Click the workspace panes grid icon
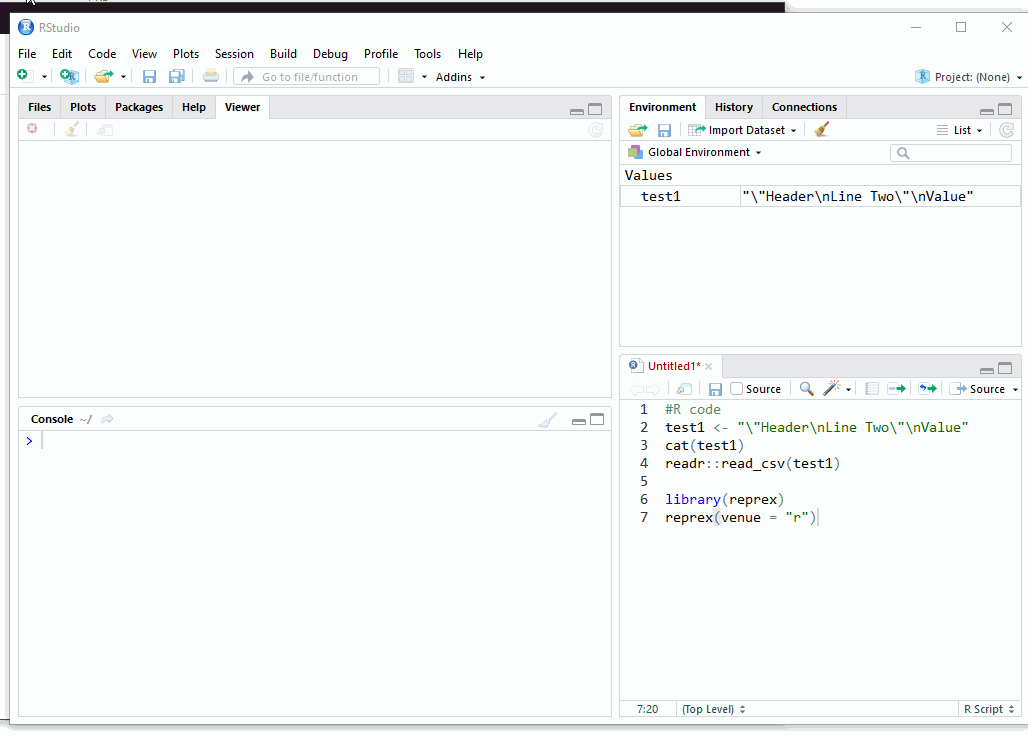1028x739 pixels. pyautogui.click(x=406, y=77)
